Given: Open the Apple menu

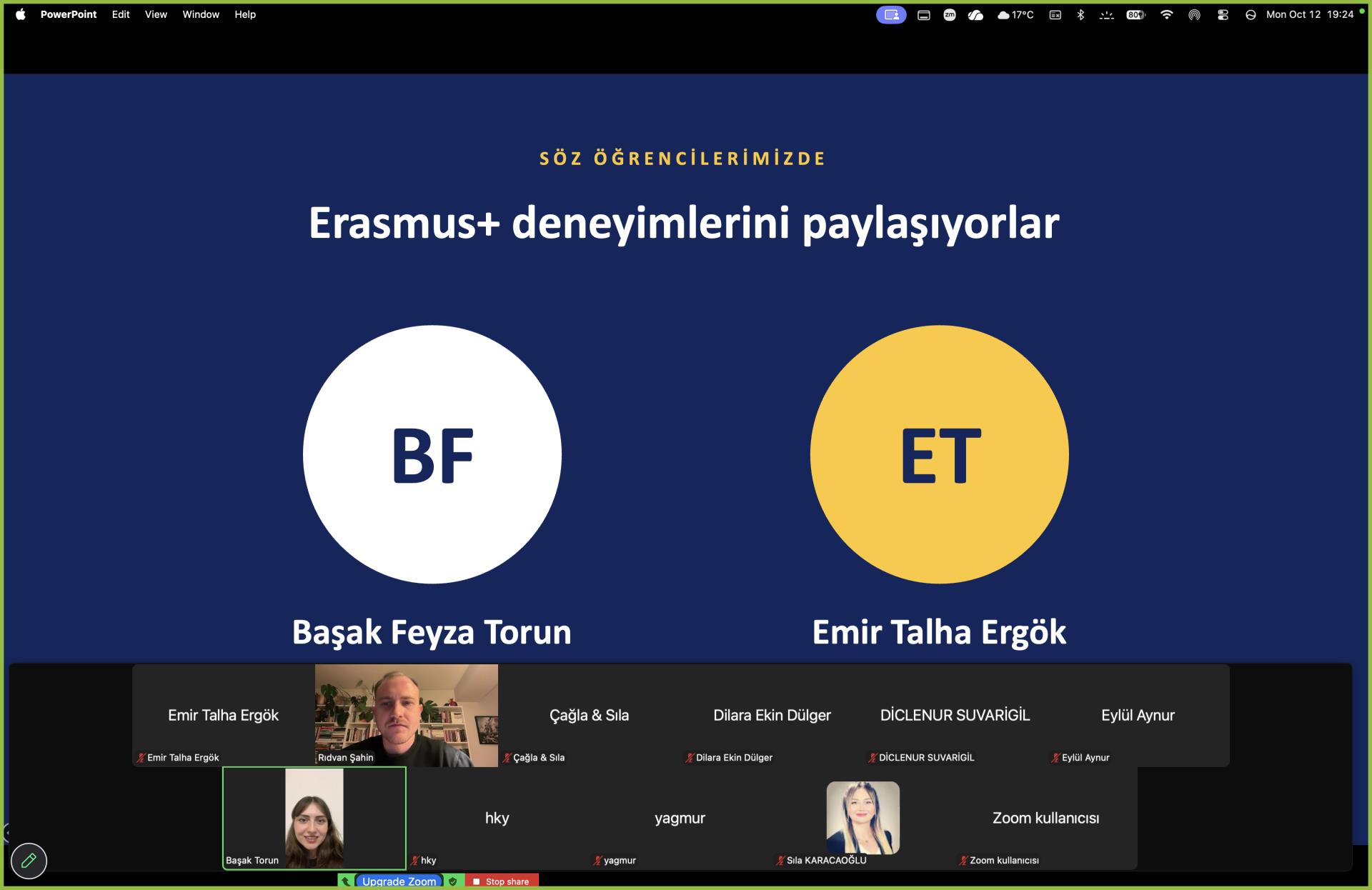Looking at the screenshot, I should pos(21,14).
